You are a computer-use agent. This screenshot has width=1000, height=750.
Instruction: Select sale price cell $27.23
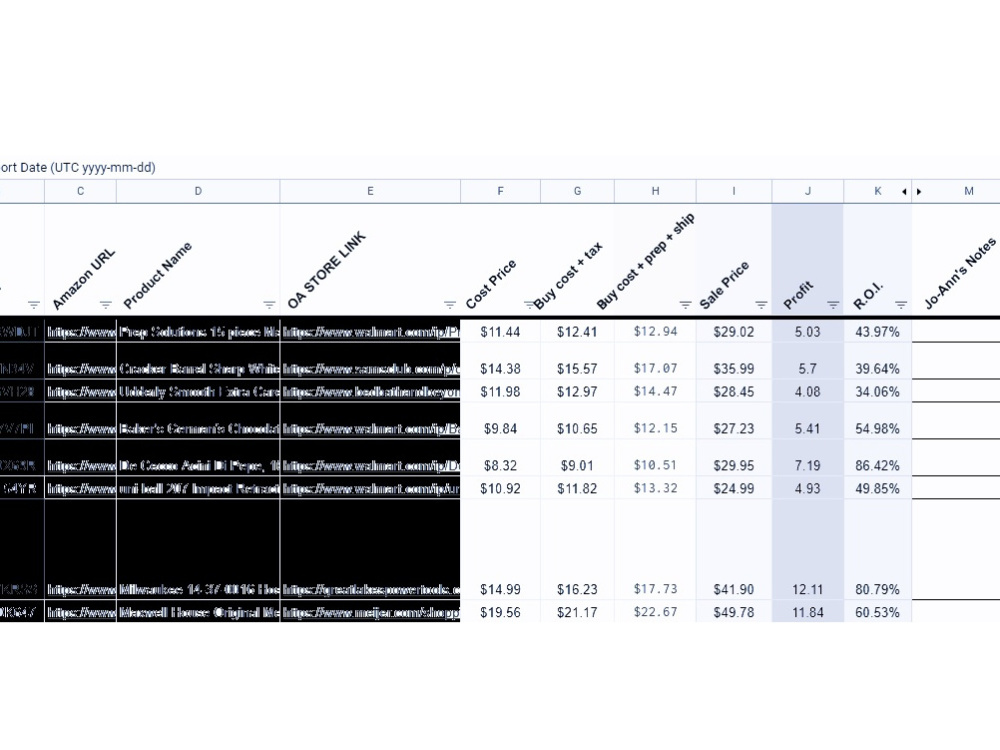point(733,421)
